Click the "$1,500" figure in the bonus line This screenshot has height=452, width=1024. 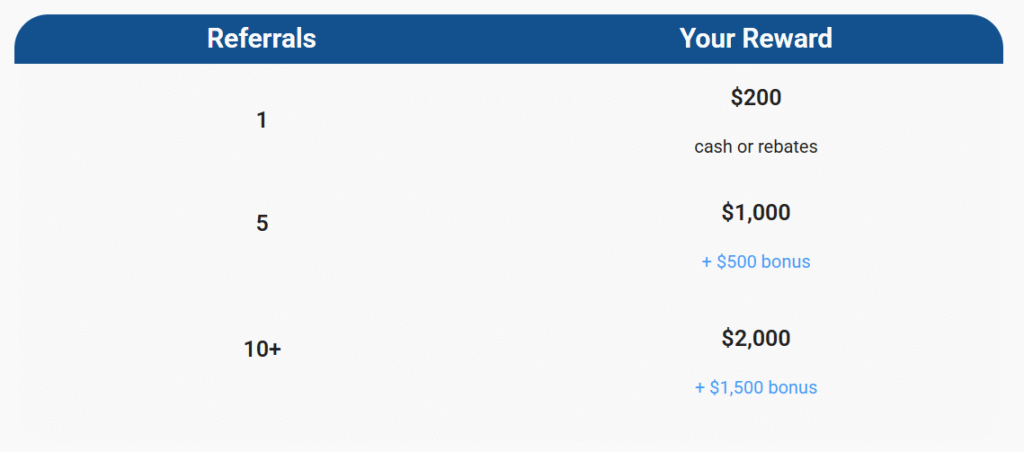737,387
